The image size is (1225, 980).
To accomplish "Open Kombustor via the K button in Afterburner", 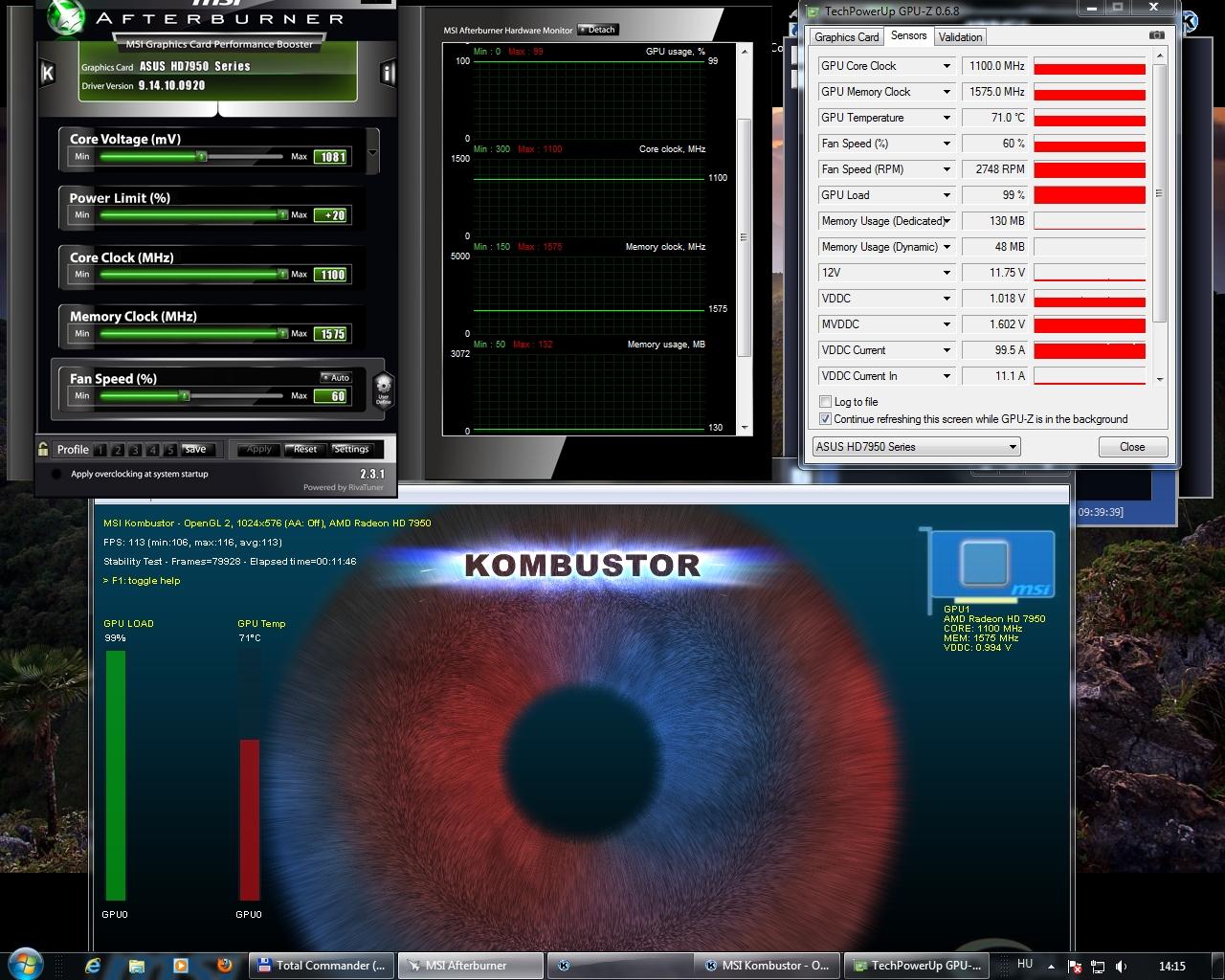I will coord(48,73).
